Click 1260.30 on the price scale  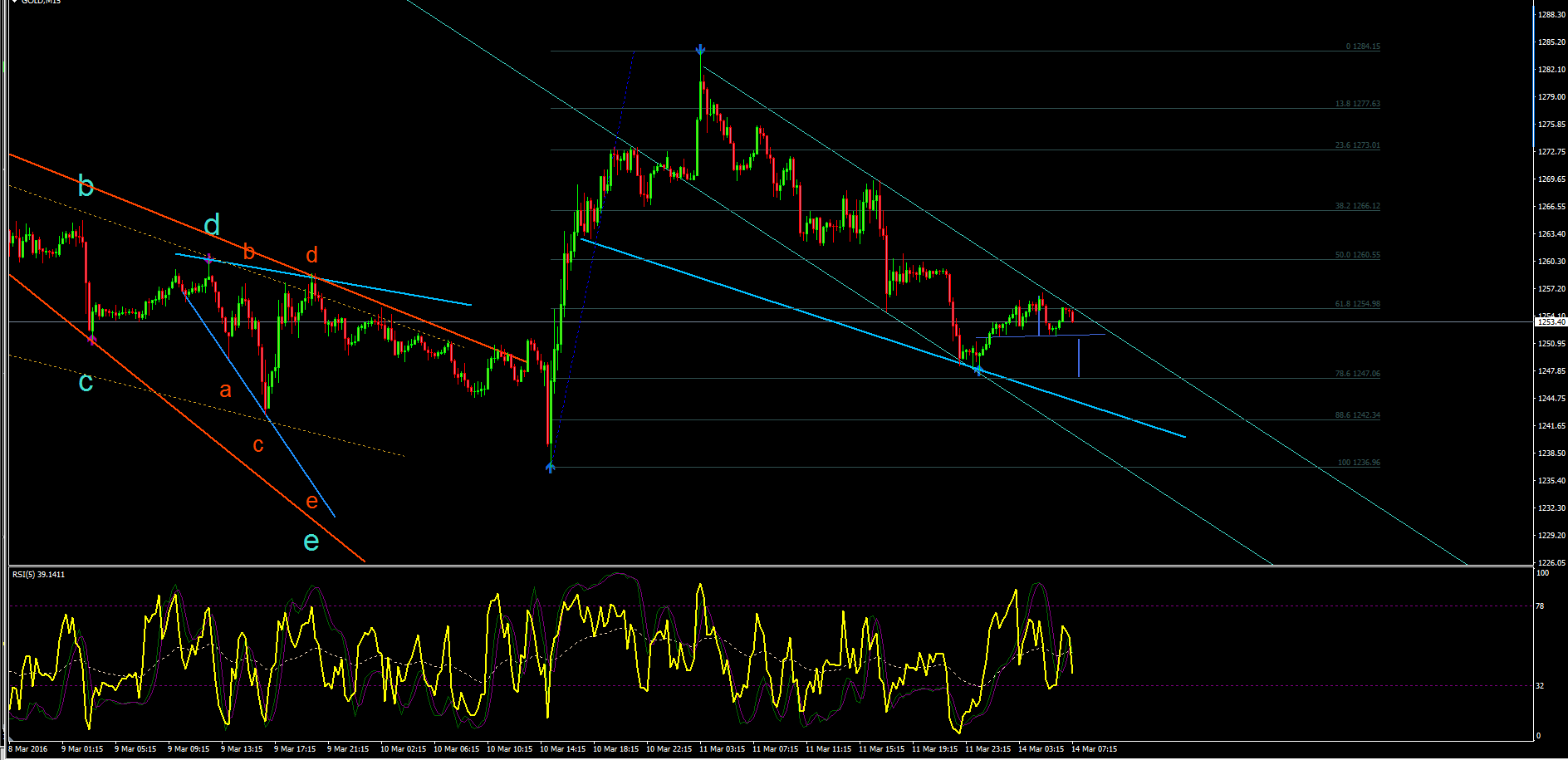(1551, 262)
